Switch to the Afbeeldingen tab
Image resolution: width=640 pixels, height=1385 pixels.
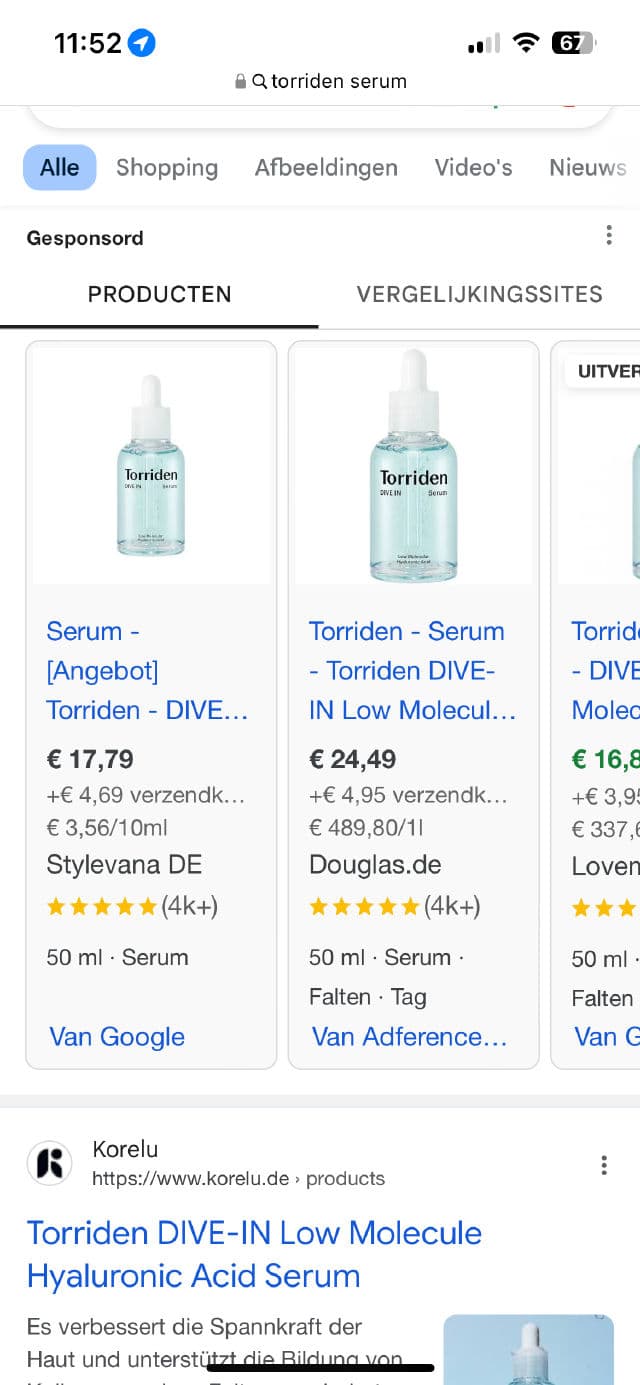click(x=326, y=167)
